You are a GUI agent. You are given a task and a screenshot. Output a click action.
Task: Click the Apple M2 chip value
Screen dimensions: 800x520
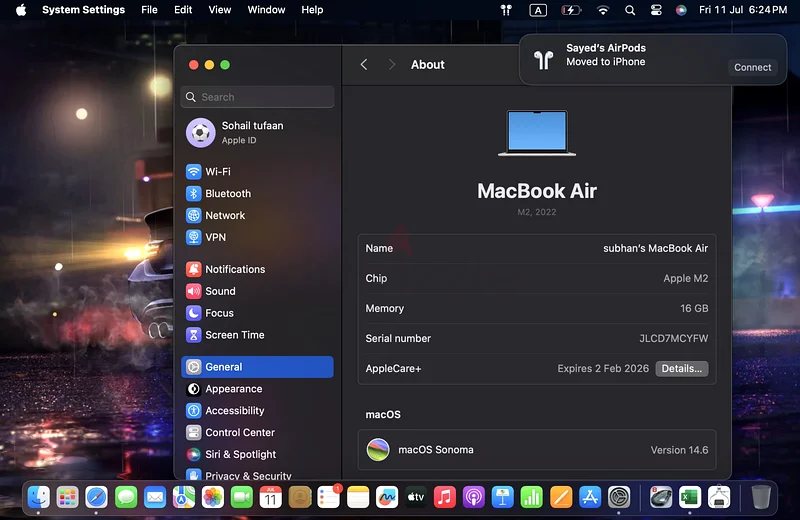click(x=685, y=279)
